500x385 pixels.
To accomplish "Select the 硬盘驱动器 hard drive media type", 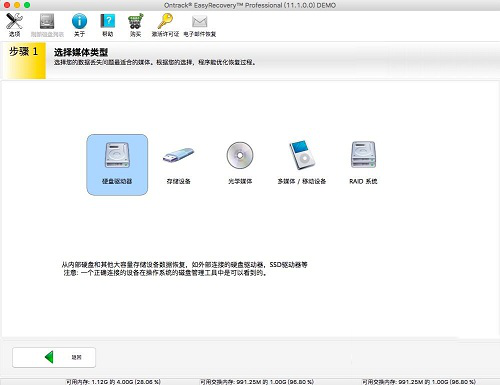I will pyautogui.click(x=117, y=165).
